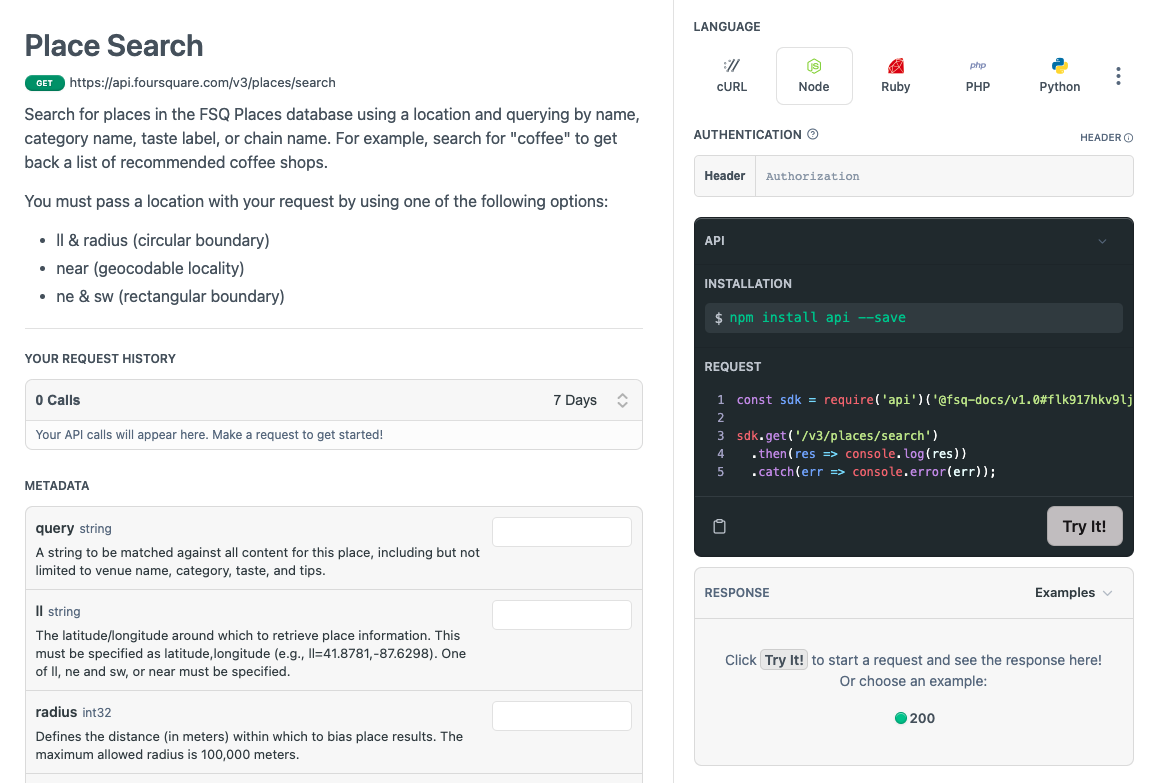
Task: Click the query parameter input box
Action: [x=562, y=532]
